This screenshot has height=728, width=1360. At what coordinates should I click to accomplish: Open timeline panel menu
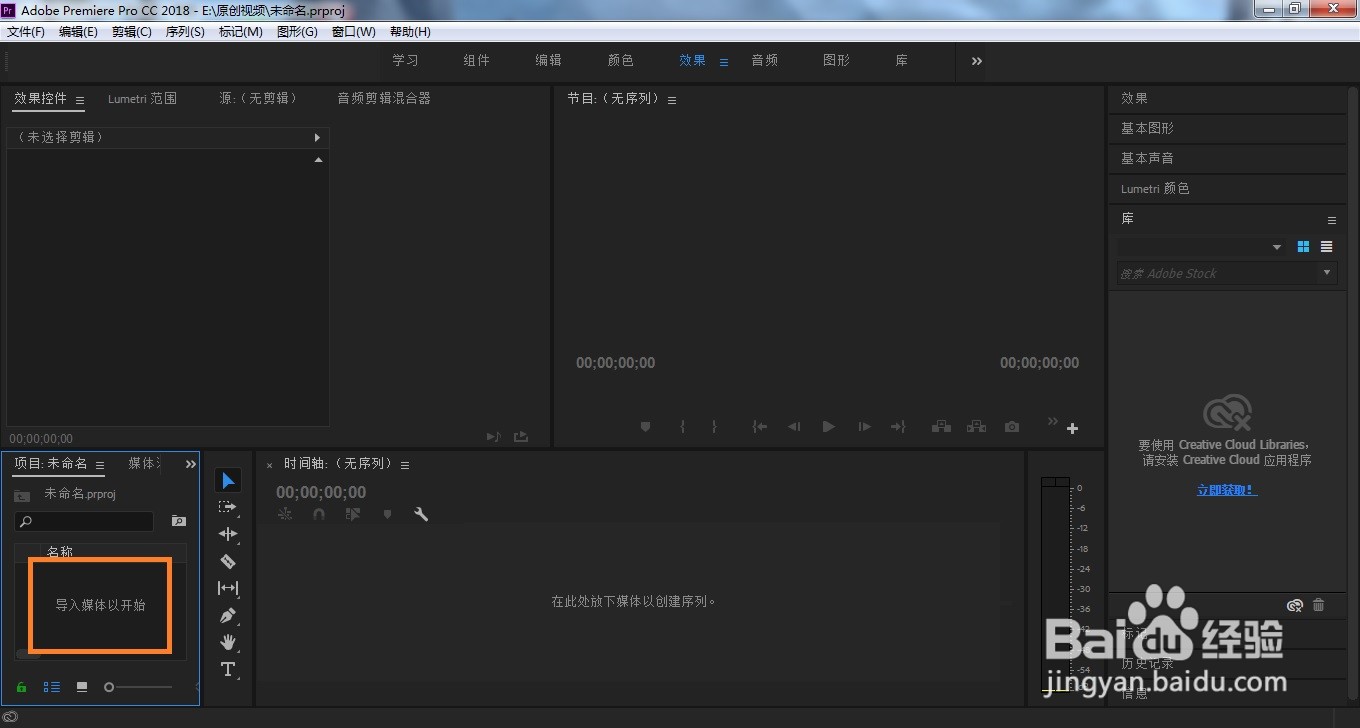tap(405, 465)
